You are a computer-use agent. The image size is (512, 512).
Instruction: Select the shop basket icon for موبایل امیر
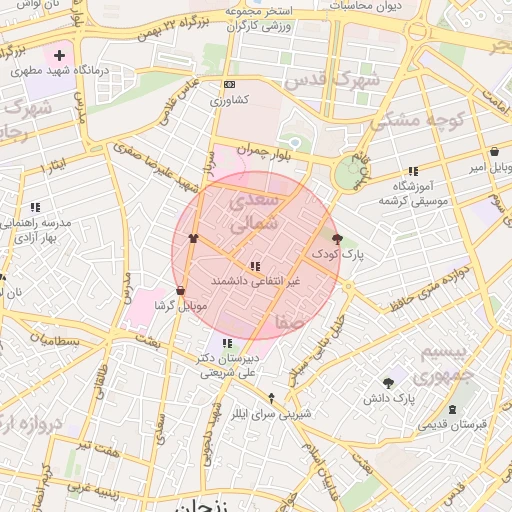[495, 152]
